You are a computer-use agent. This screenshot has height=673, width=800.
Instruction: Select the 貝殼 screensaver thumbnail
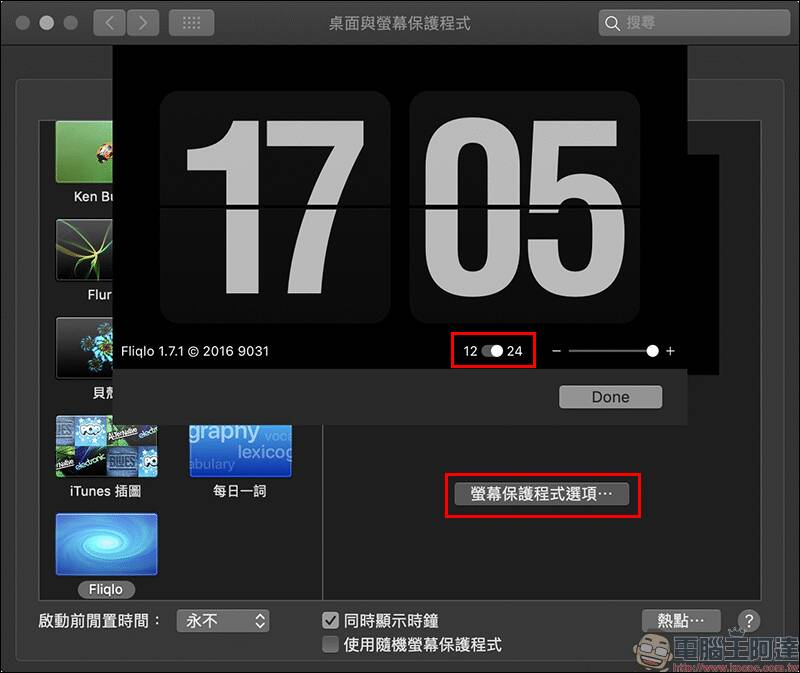click(x=84, y=348)
